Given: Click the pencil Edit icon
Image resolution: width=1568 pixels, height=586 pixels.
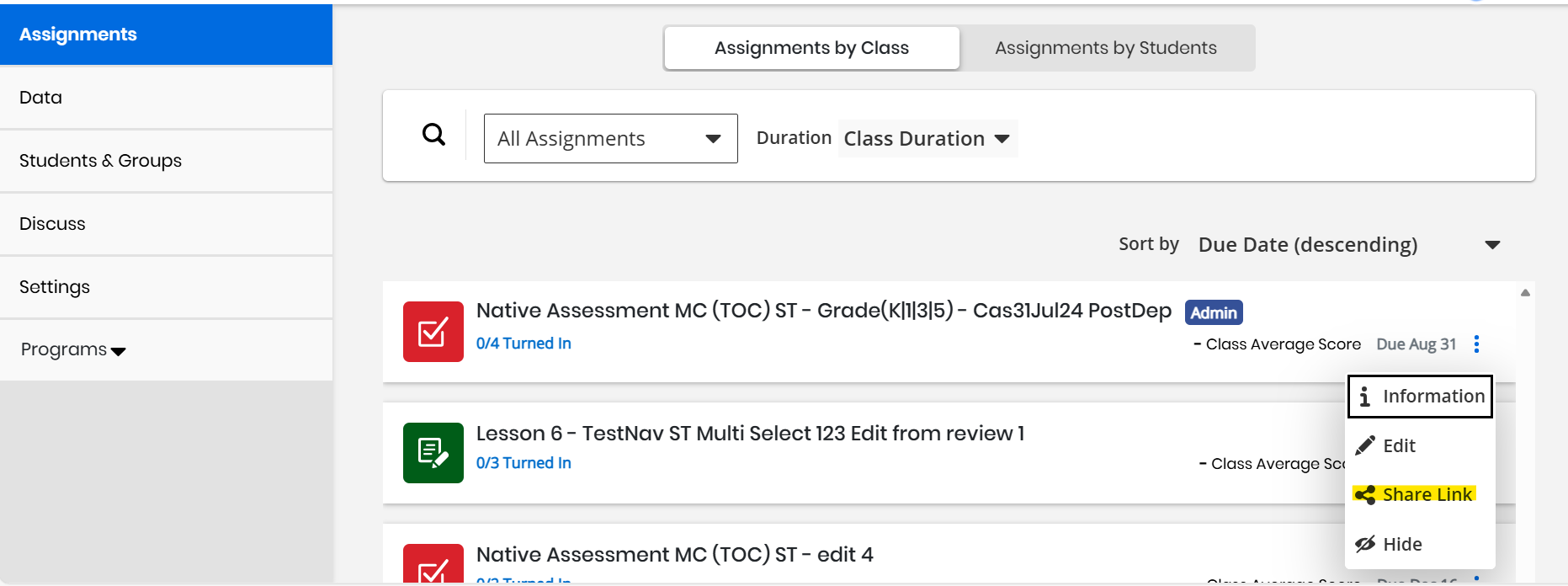Looking at the screenshot, I should 1365,445.
